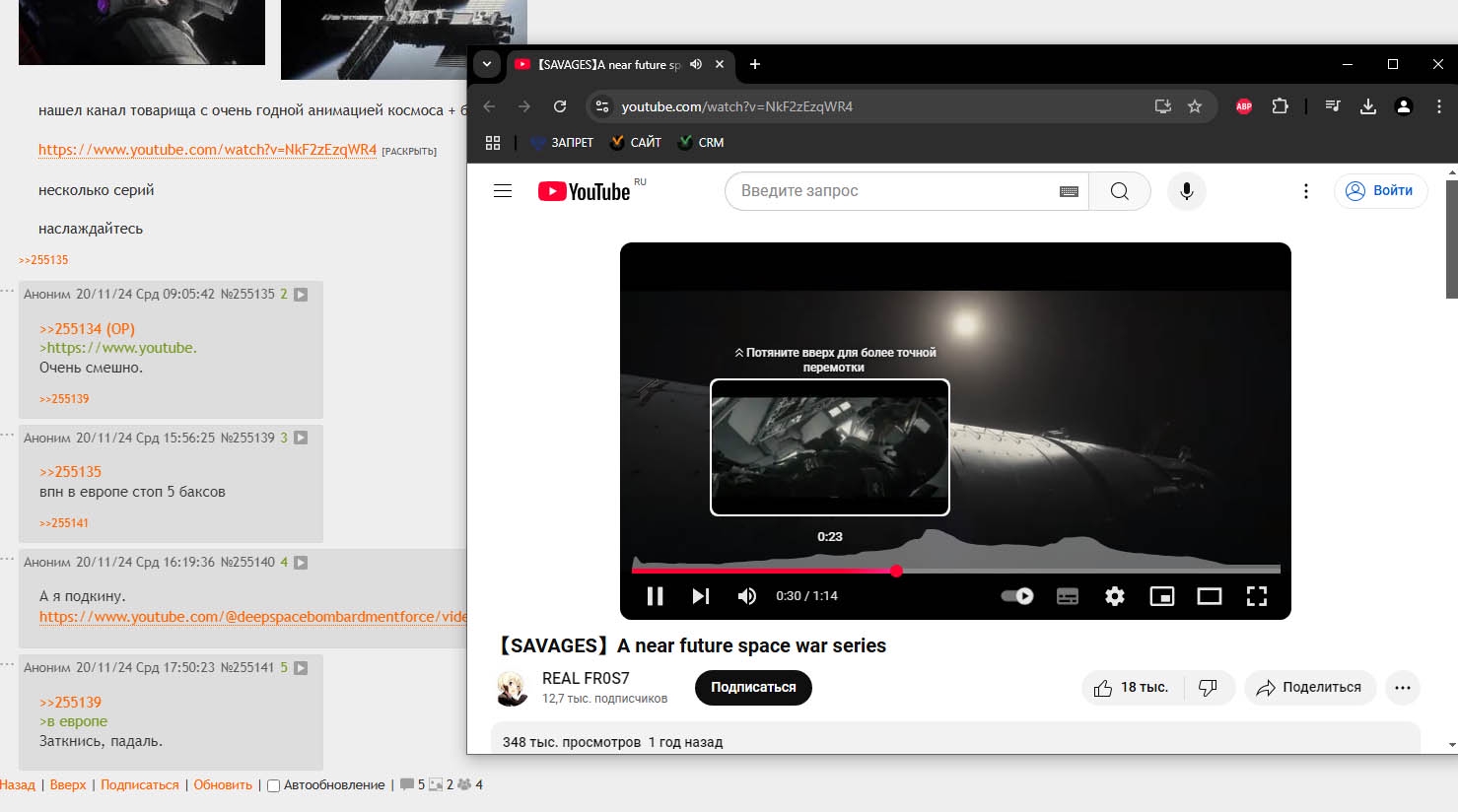The width and height of the screenshot is (1458, 812).
Task: Open Chrome downloads icon
Action: pos(1368,106)
